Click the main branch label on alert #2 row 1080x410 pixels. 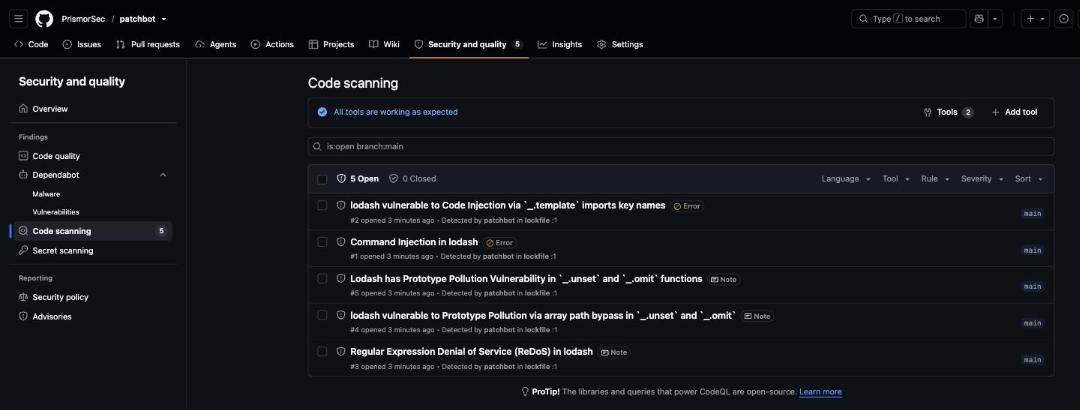coord(1032,214)
